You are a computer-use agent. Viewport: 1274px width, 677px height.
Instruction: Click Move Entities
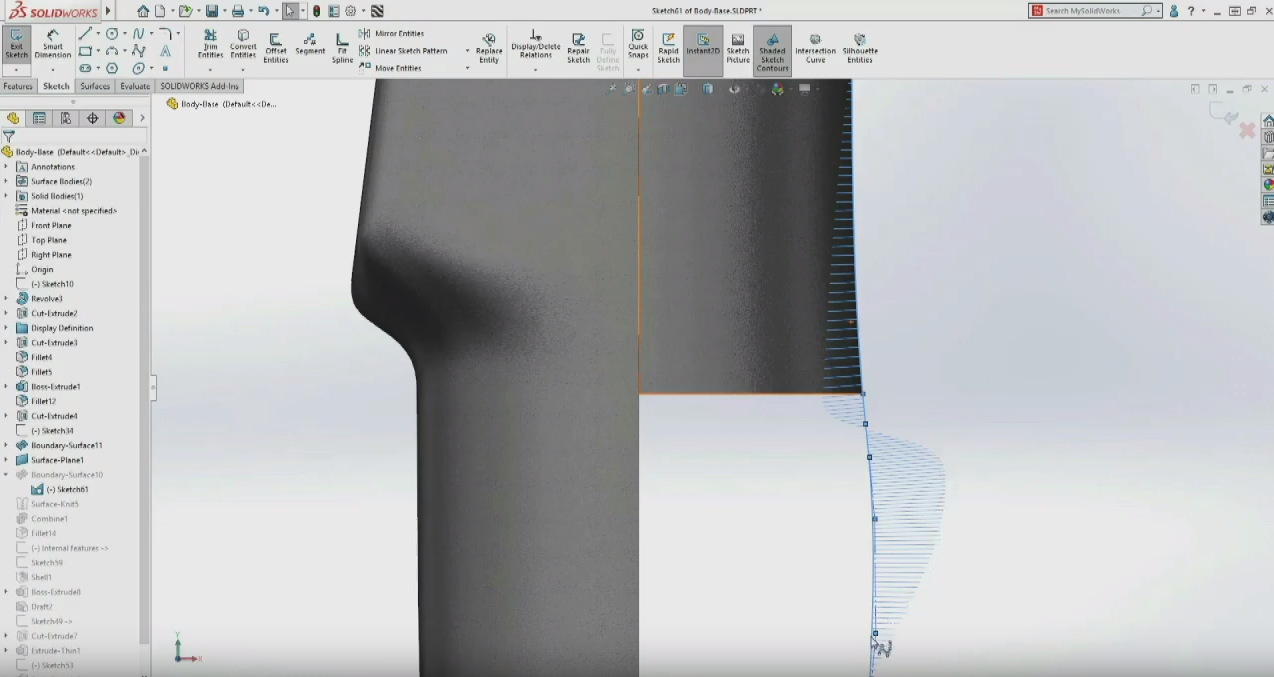click(390, 68)
